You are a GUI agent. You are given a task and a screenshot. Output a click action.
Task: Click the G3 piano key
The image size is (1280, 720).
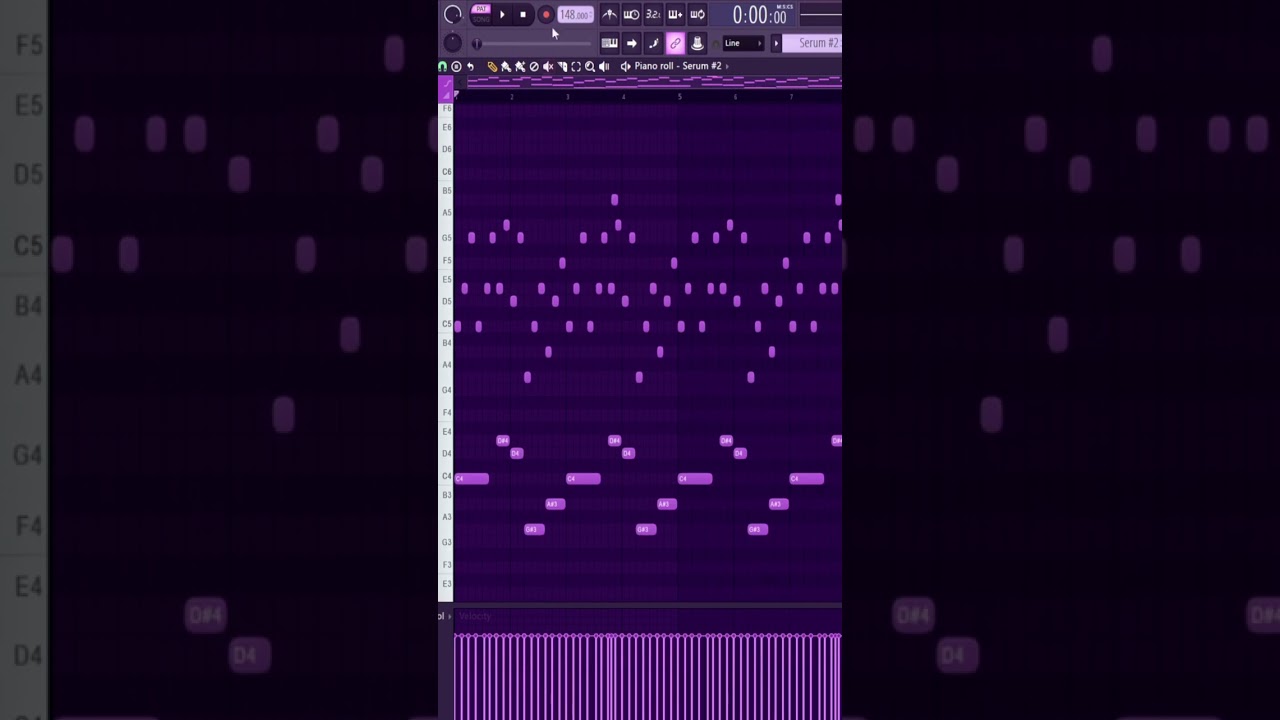tap(446, 542)
